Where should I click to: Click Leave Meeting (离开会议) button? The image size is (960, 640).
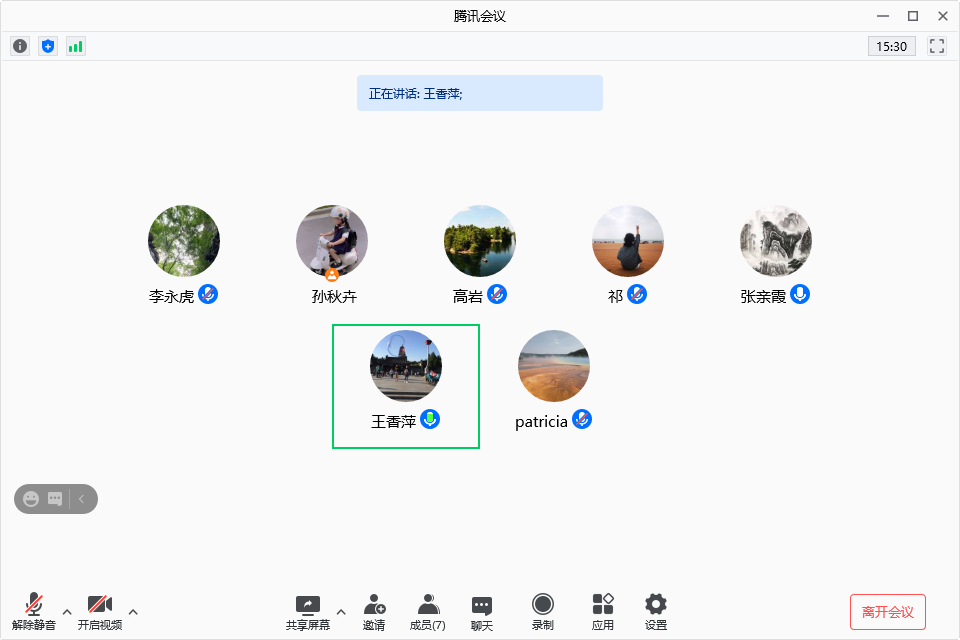[x=888, y=611]
